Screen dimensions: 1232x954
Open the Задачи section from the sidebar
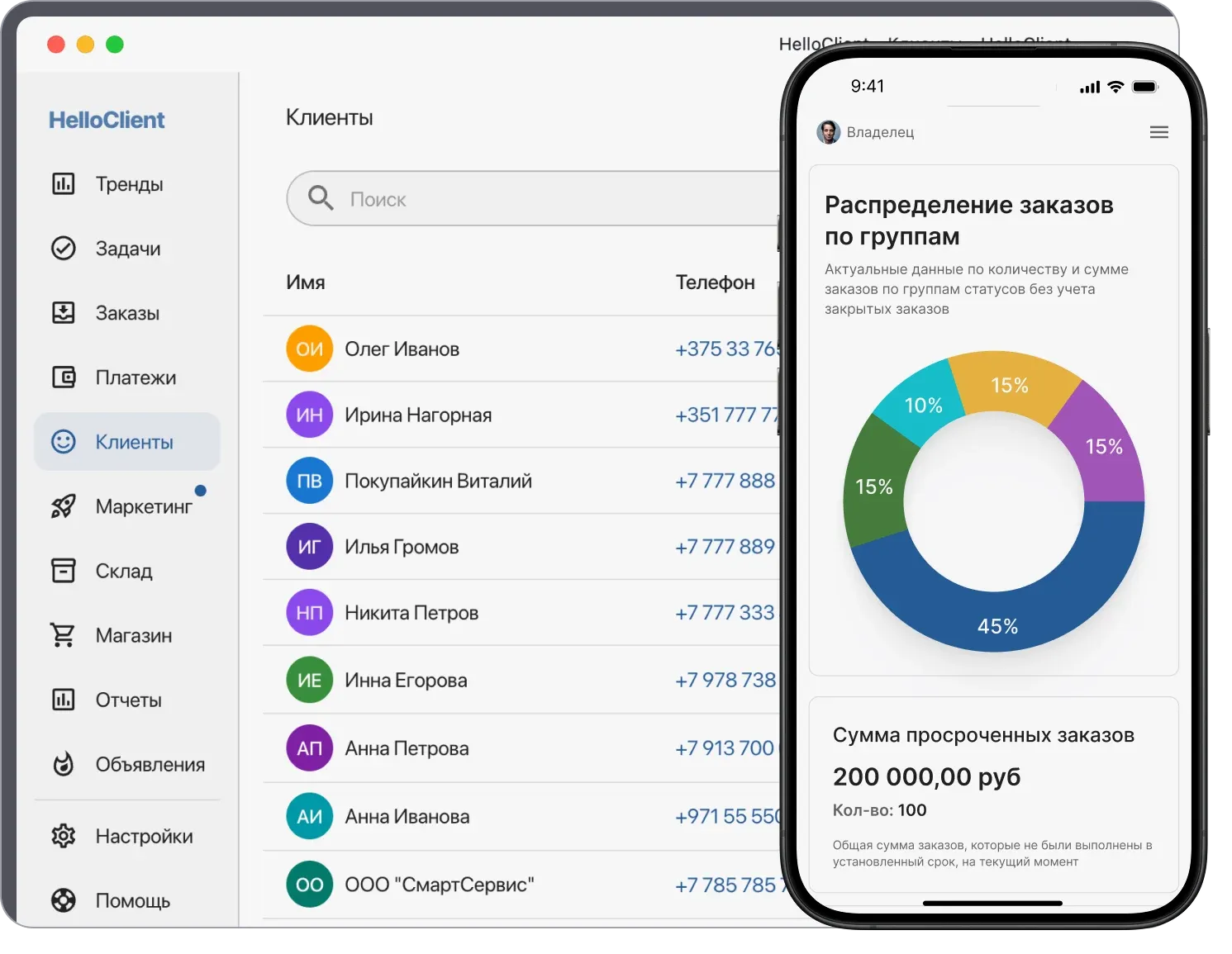click(x=128, y=248)
